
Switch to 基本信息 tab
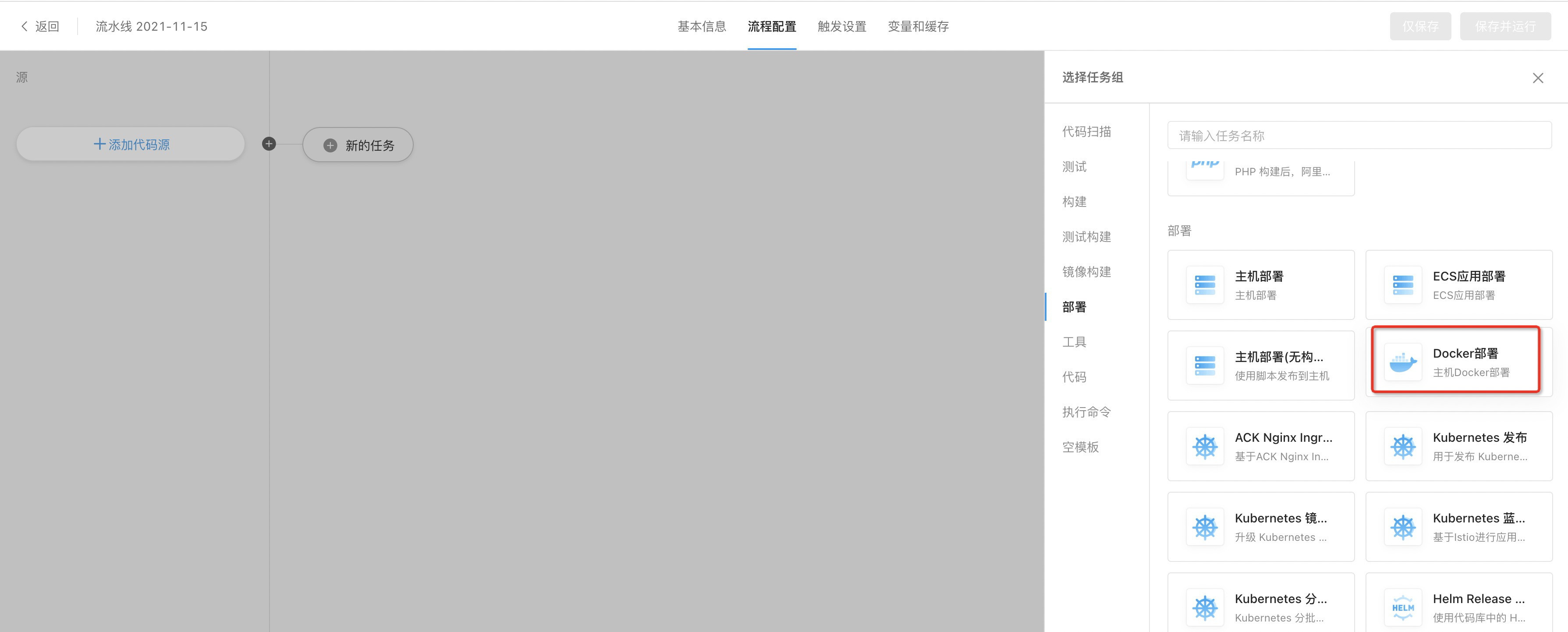(x=702, y=26)
